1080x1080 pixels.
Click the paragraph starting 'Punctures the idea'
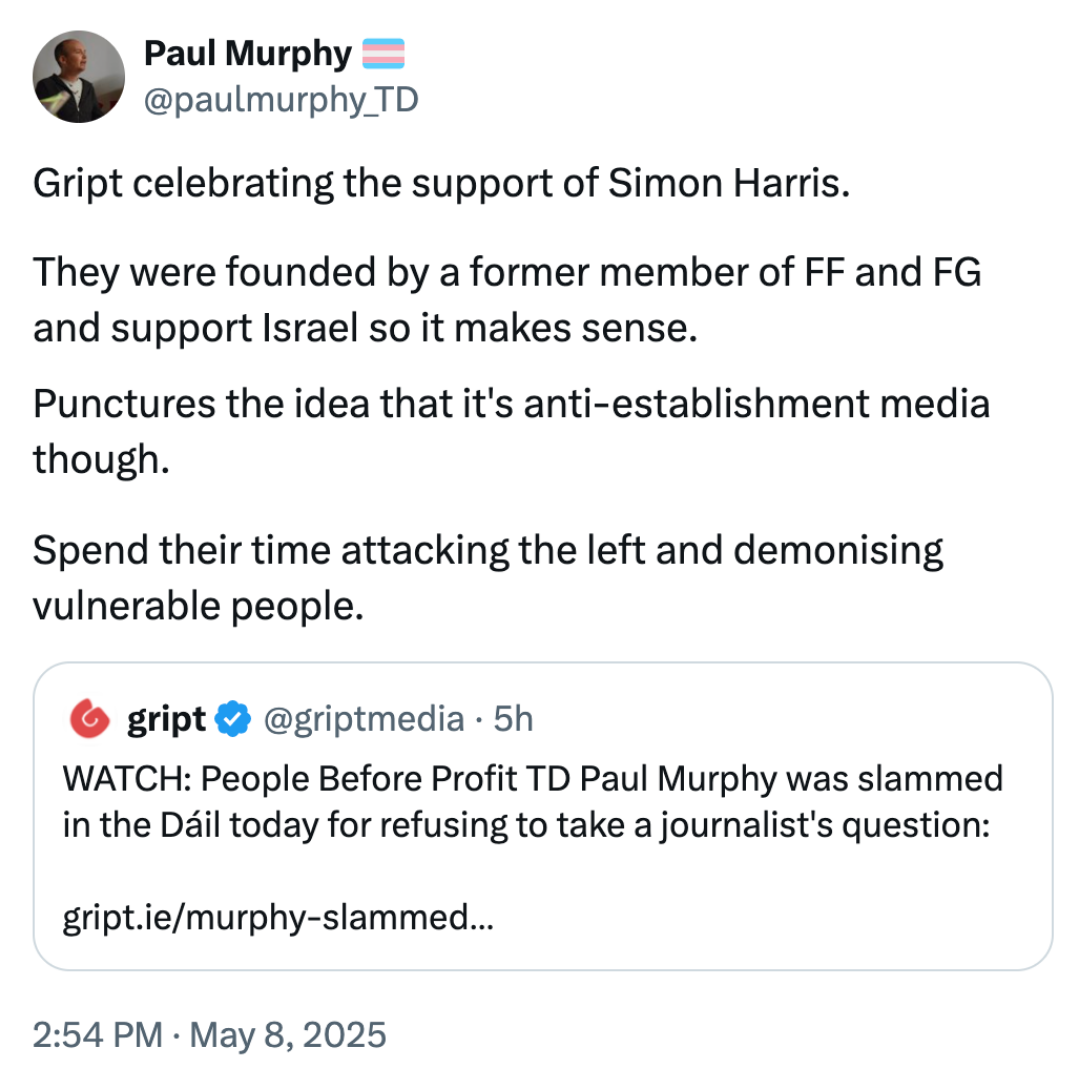511,431
